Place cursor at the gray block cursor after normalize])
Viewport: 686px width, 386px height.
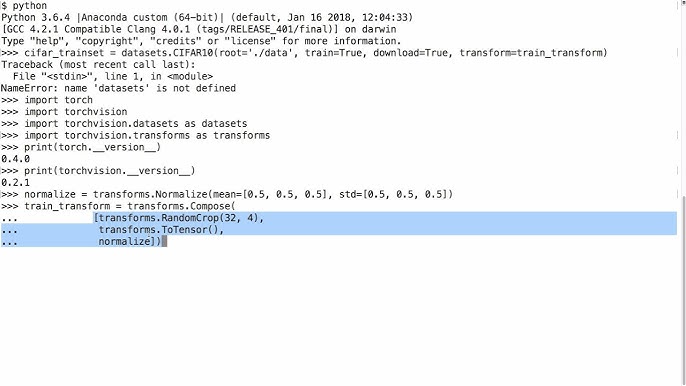164,242
